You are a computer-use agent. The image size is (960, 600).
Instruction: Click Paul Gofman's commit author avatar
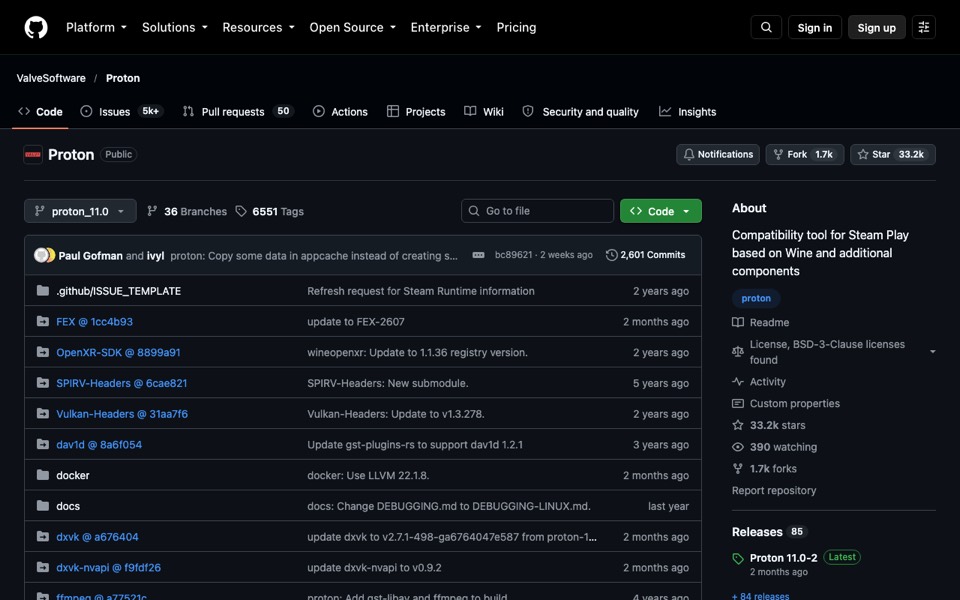41,255
